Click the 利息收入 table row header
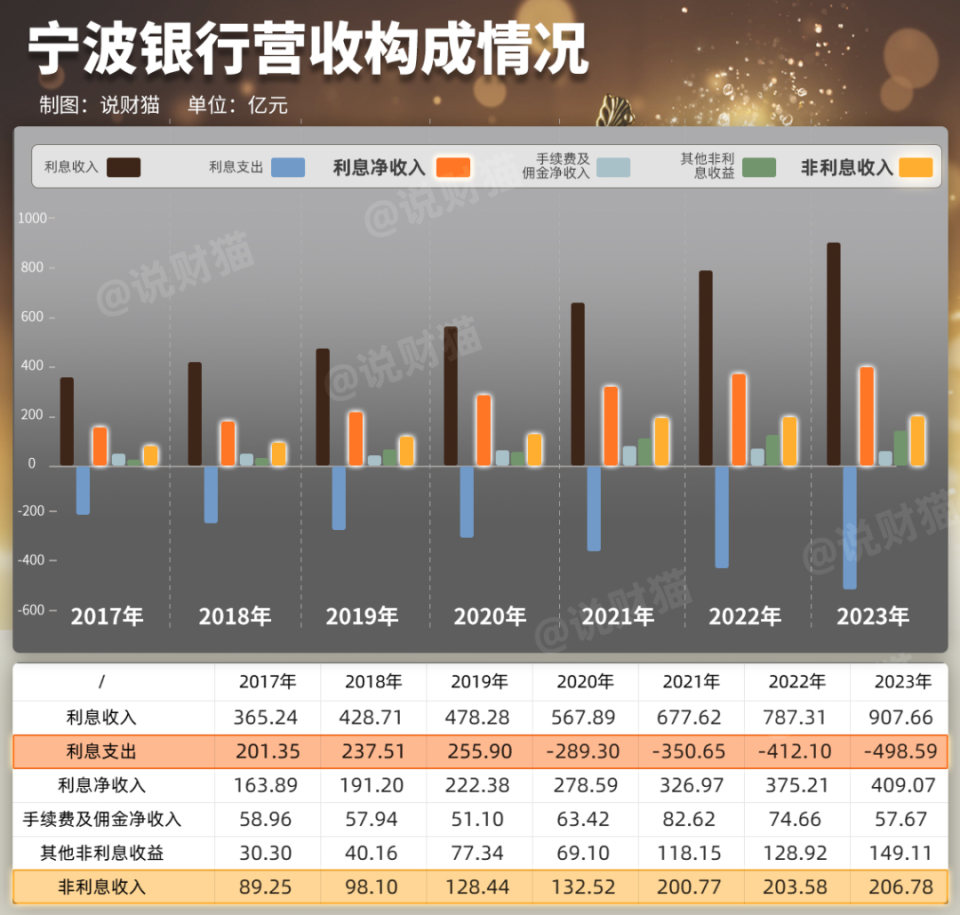Viewport: 960px width, 915px height. (102, 717)
